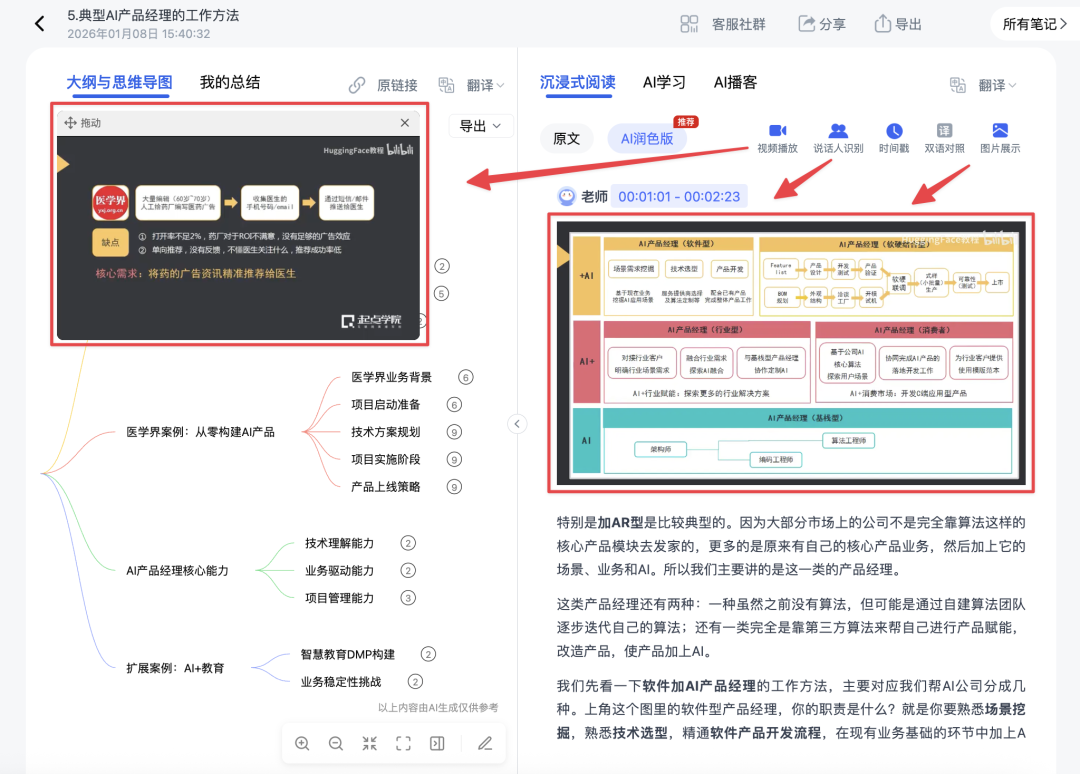Switch to 沉浸式阅读 tab
The image size is (1080, 774).
pos(577,83)
